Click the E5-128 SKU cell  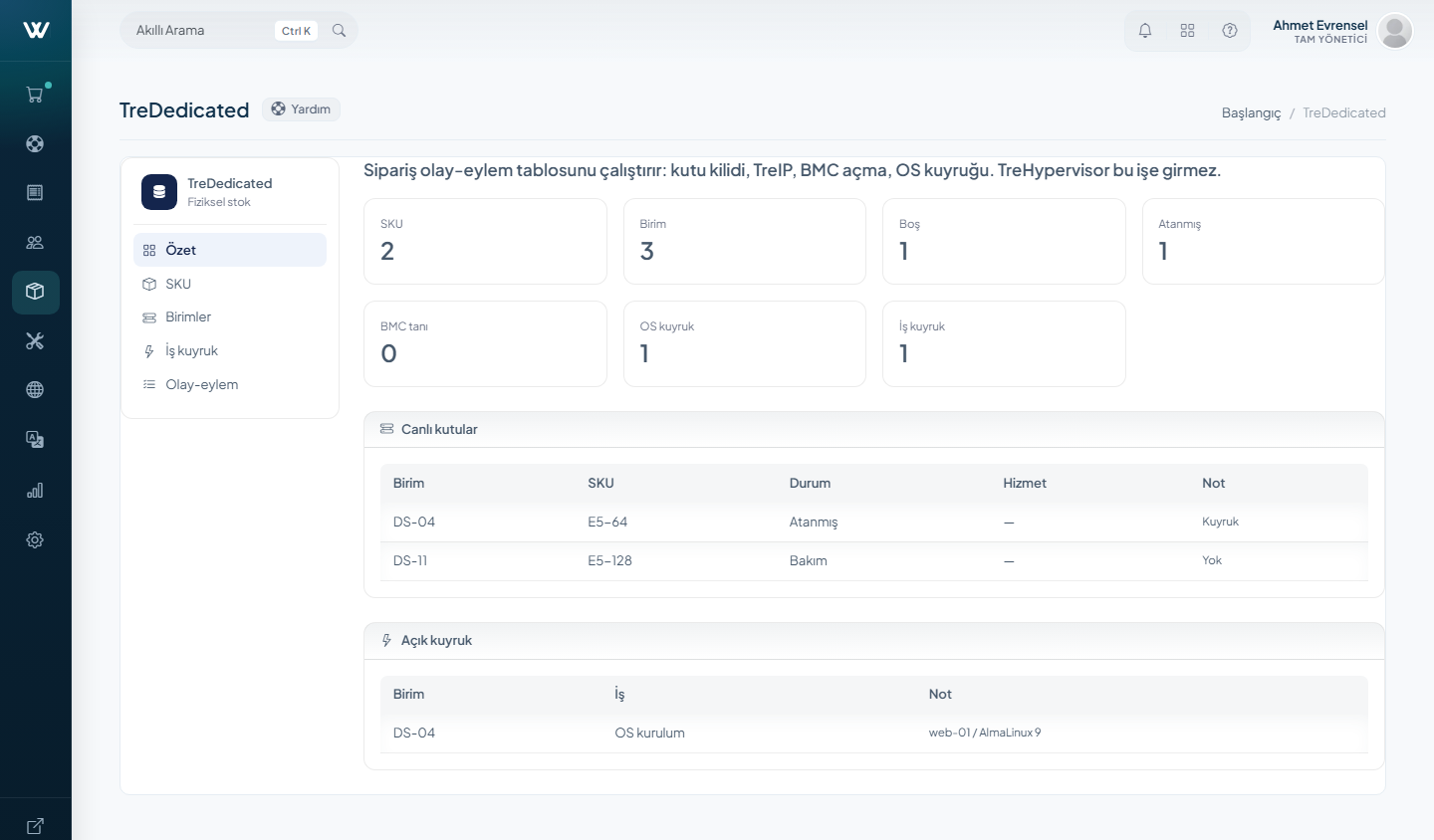point(609,560)
